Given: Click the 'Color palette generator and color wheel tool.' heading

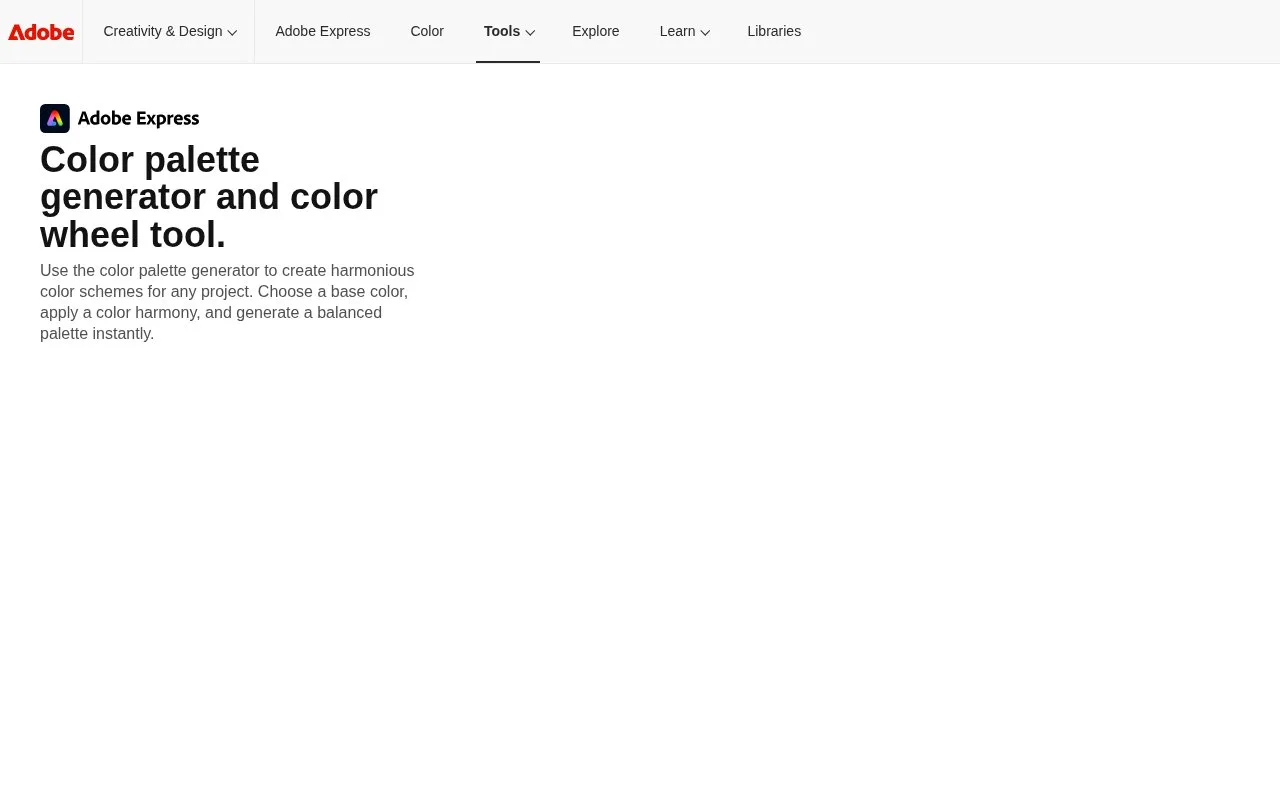Looking at the screenshot, I should pos(209,197).
